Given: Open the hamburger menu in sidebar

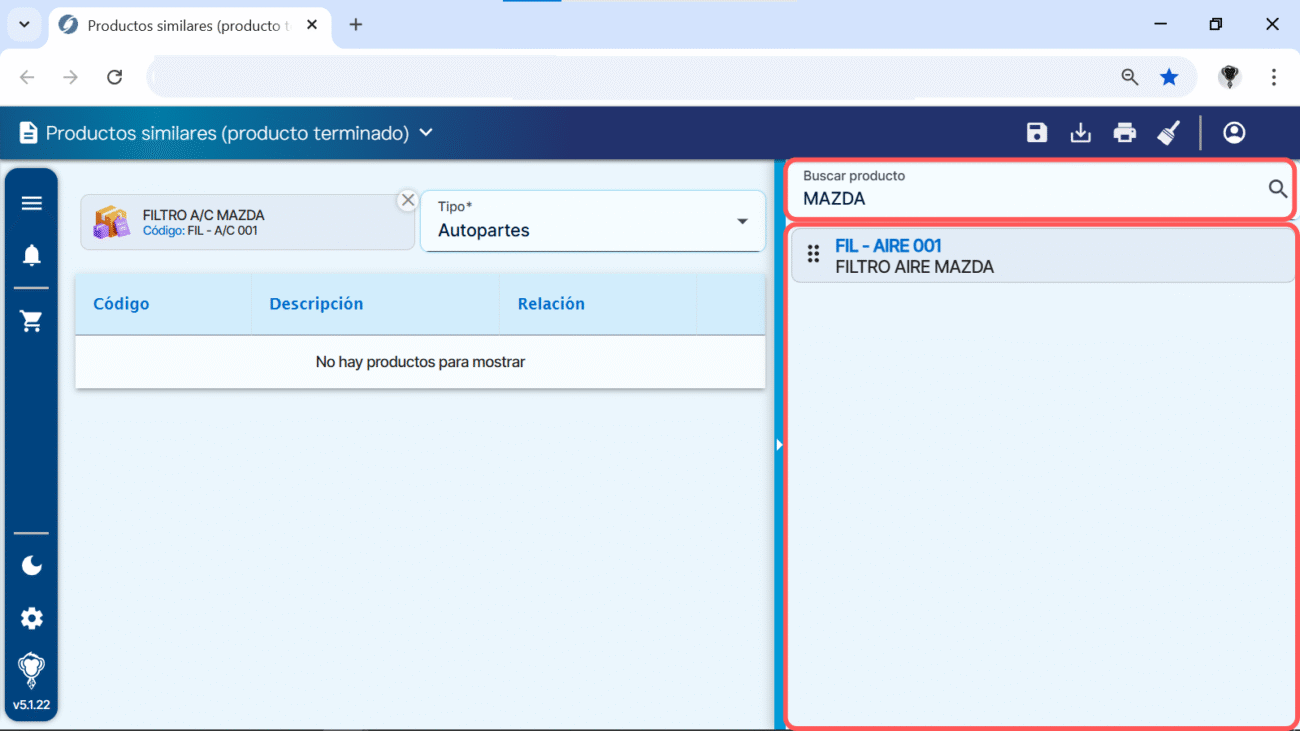Looking at the screenshot, I should [32, 204].
